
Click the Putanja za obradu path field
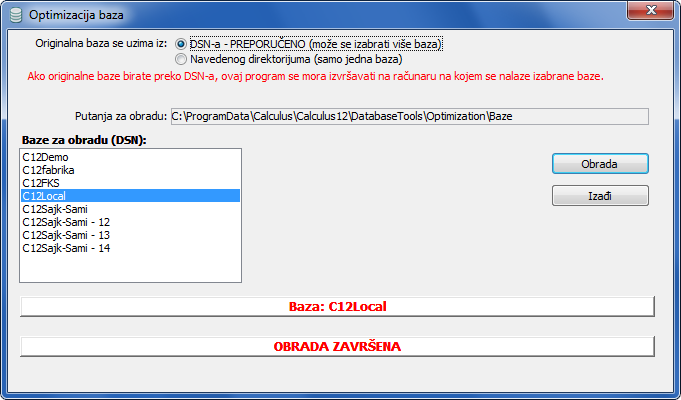tap(410, 116)
